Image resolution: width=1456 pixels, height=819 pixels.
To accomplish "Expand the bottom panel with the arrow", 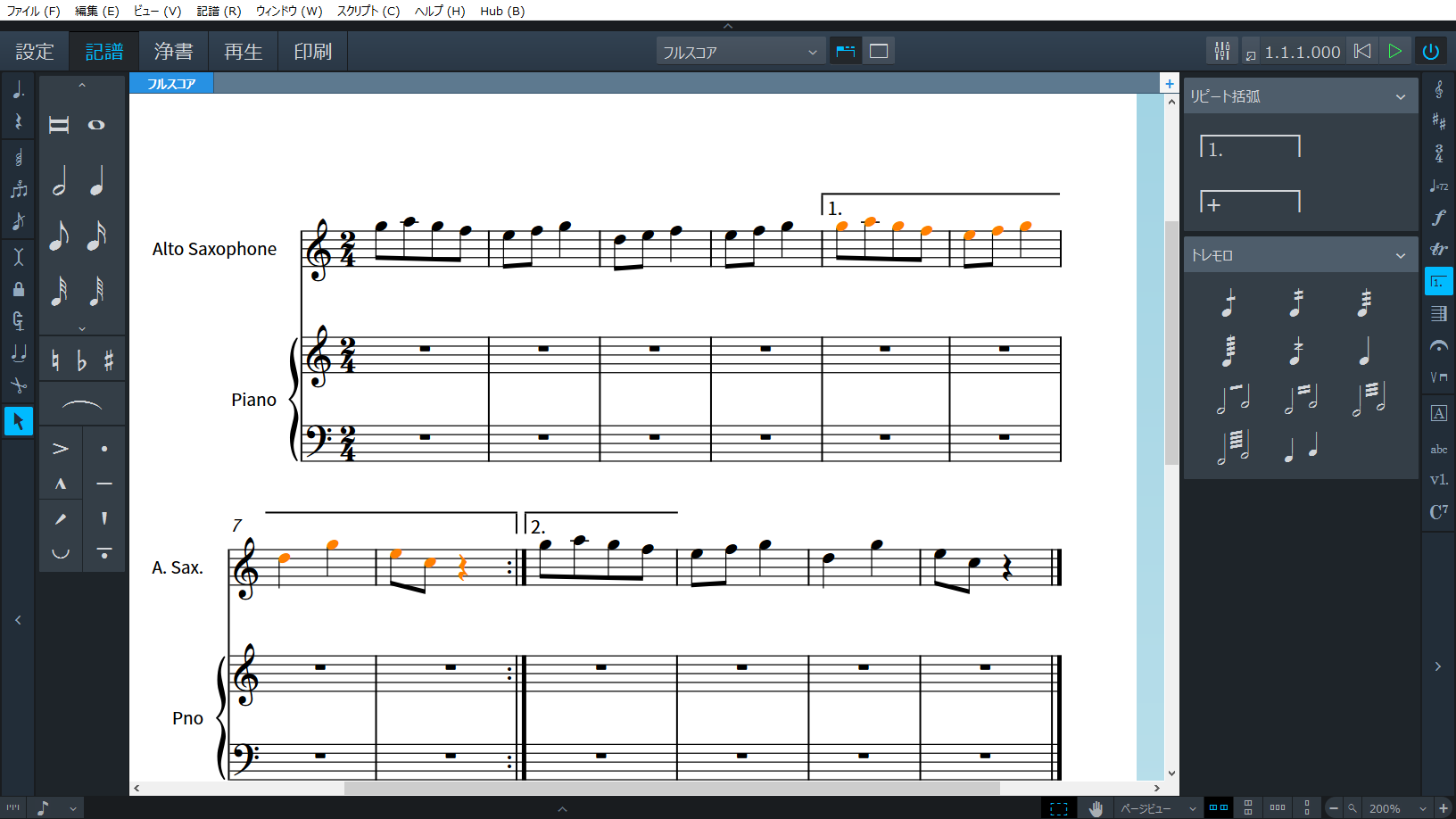I will coord(562,809).
